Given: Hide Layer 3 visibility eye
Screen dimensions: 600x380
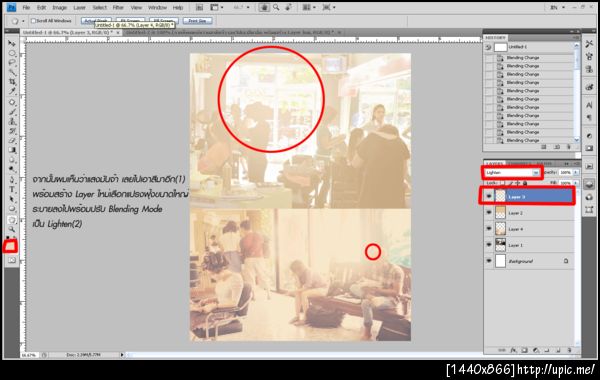Looking at the screenshot, I should coord(489,196).
